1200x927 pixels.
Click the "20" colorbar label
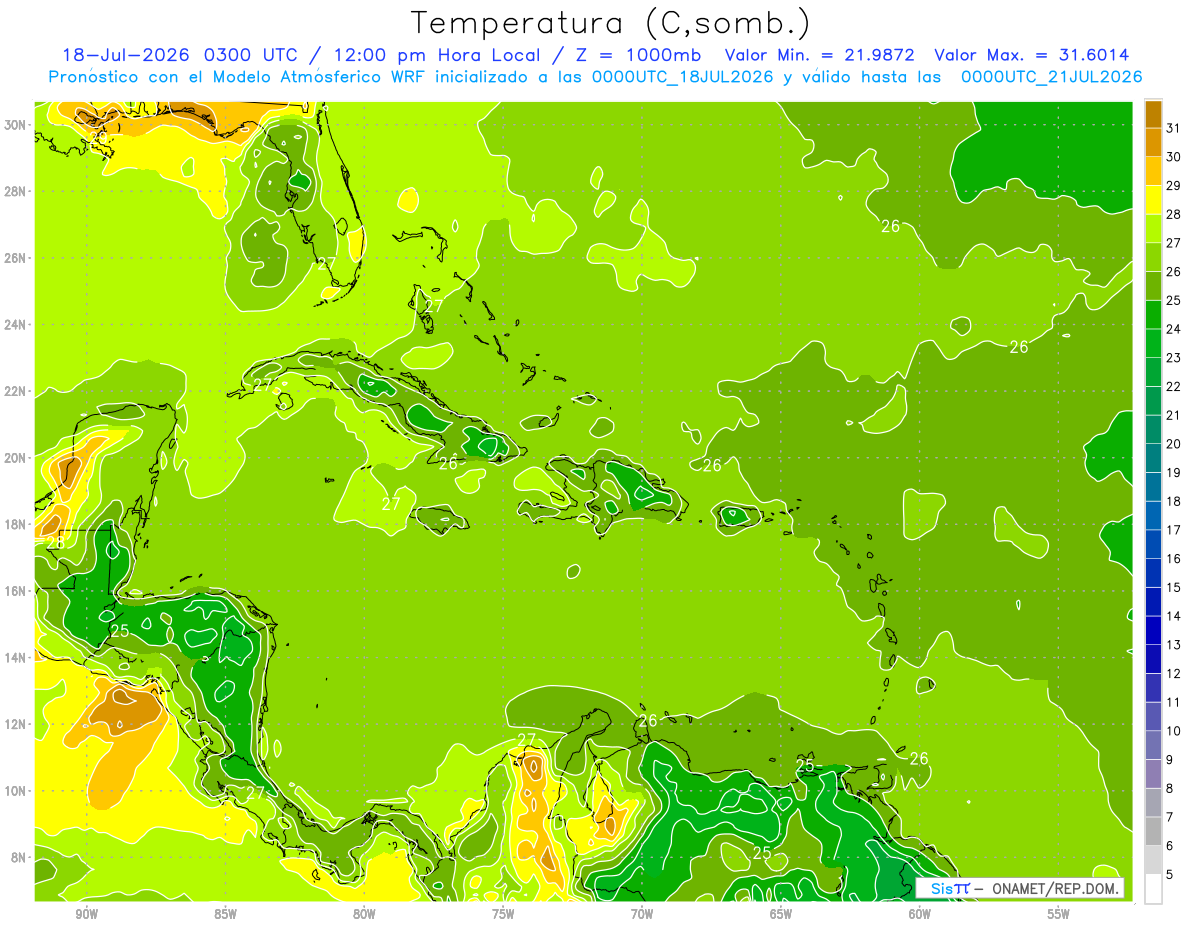[x=1174, y=443]
